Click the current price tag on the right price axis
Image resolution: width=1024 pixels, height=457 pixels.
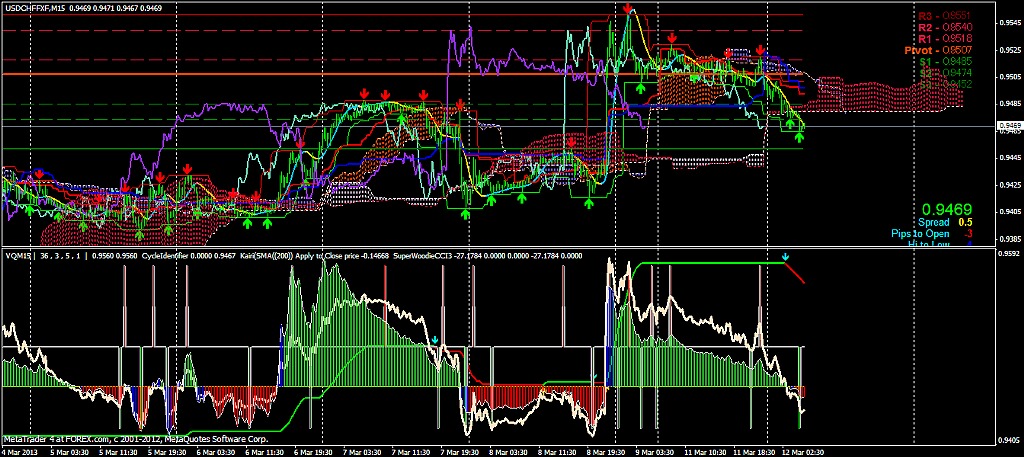click(x=1009, y=126)
